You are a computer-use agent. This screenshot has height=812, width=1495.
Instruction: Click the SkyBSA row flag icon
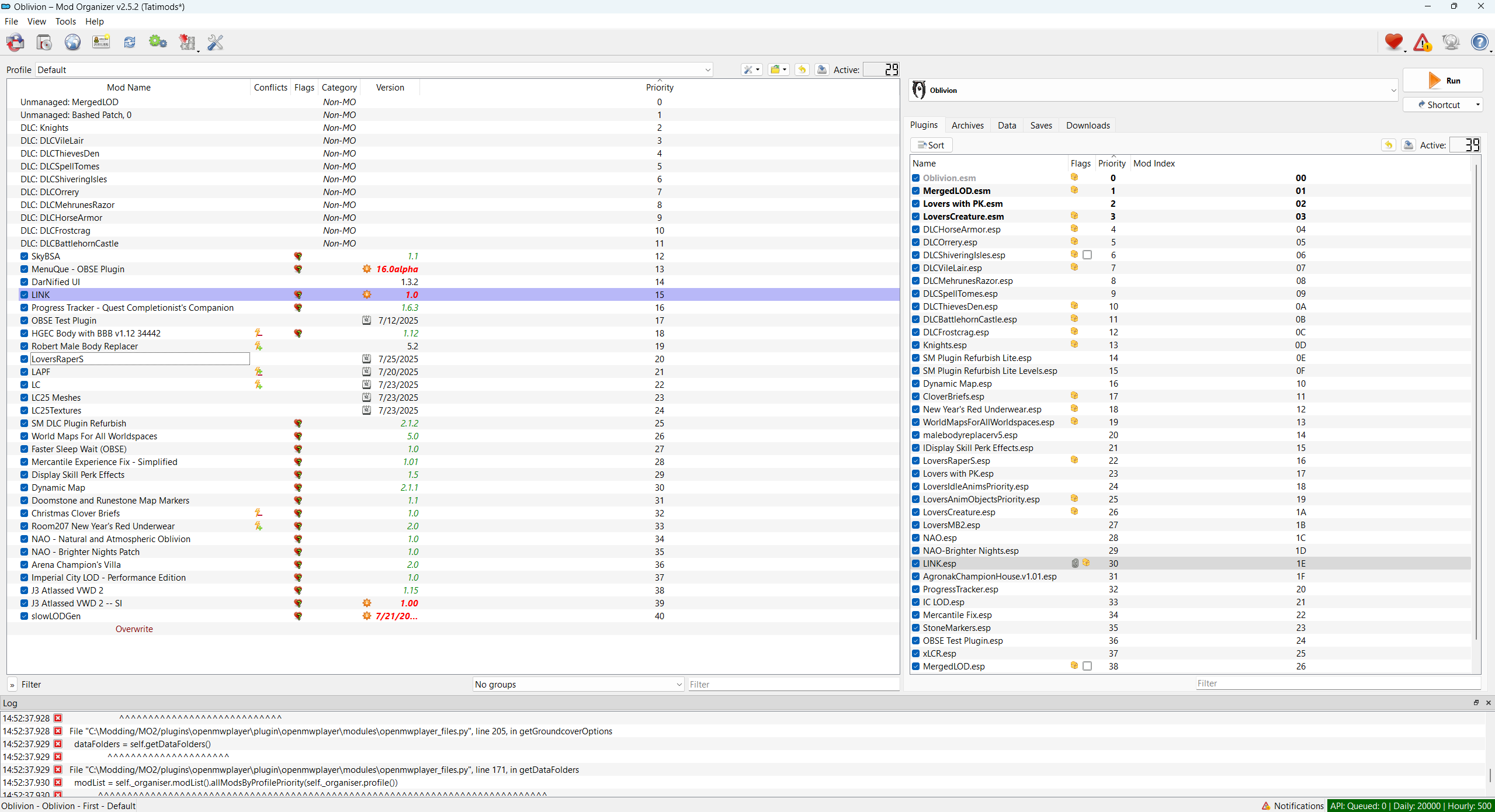(298, 256)
